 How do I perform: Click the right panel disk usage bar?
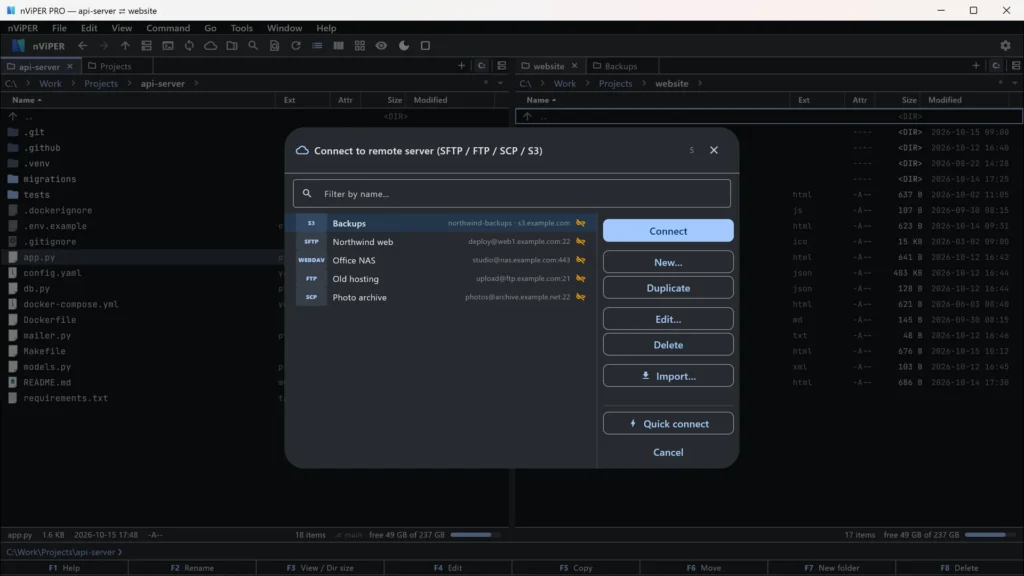pyautogui.click(x=989, y=535)
